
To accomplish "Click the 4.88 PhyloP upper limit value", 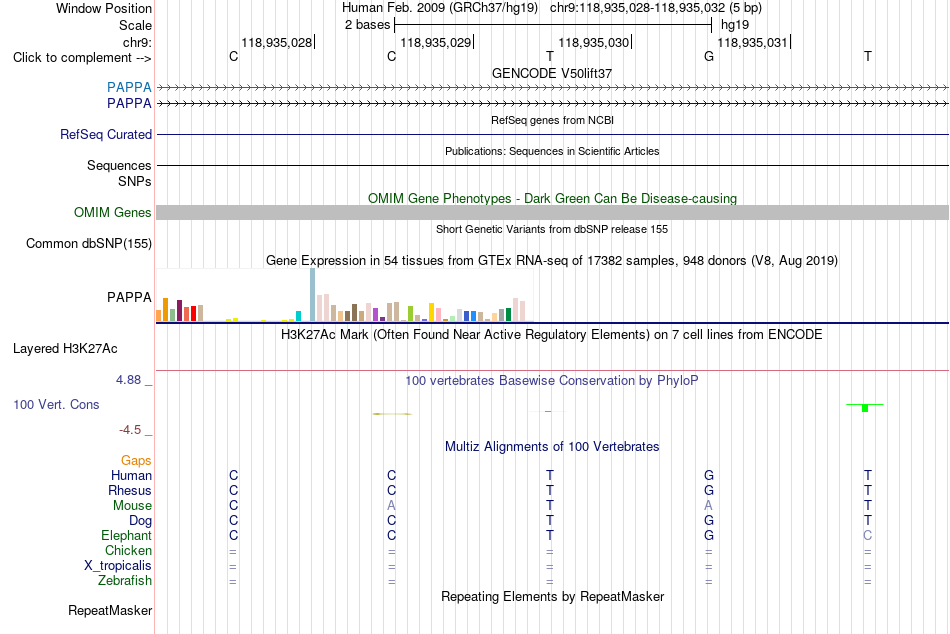I will click(128, 380).
